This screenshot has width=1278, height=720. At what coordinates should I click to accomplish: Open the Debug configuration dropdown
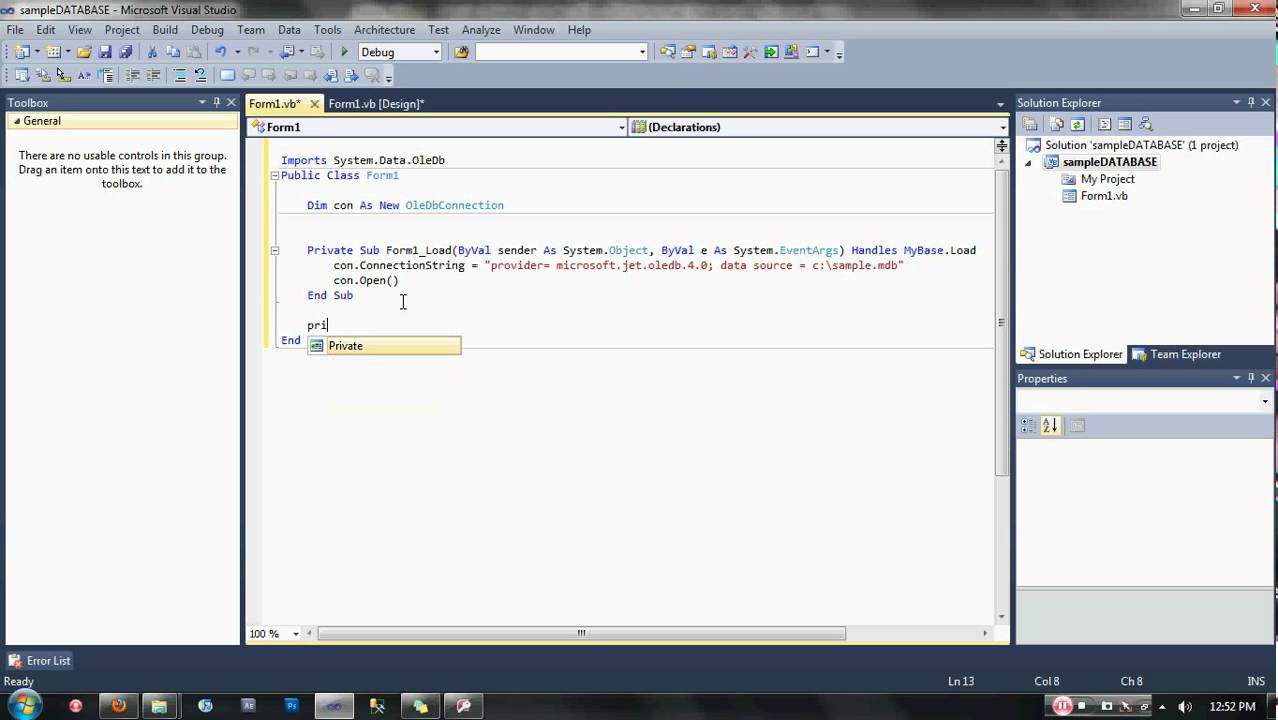click(436, 52)
